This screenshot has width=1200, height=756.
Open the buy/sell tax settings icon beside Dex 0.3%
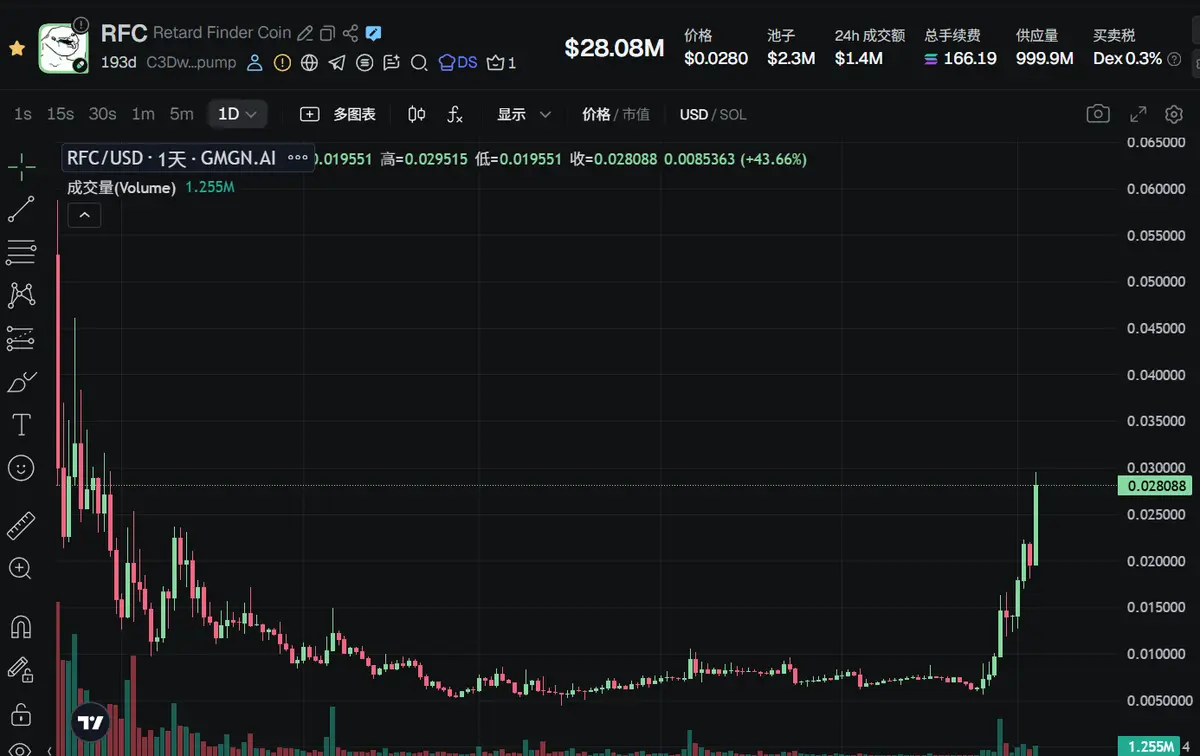point(1174,58)
